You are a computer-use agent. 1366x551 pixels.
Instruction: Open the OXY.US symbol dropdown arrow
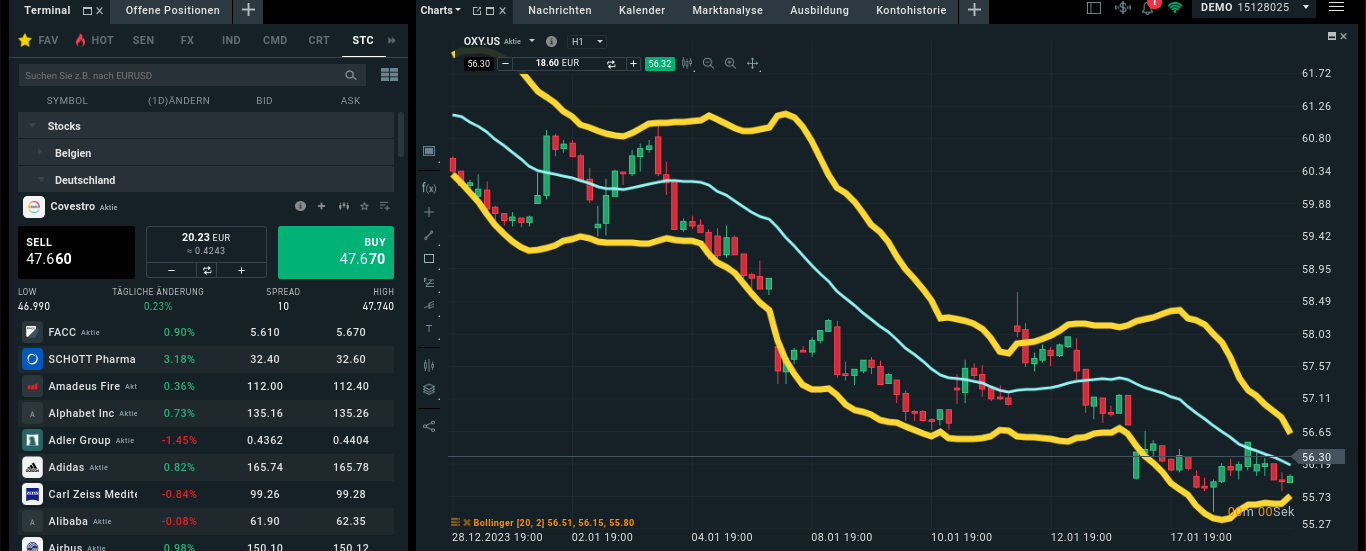(532, 42)
